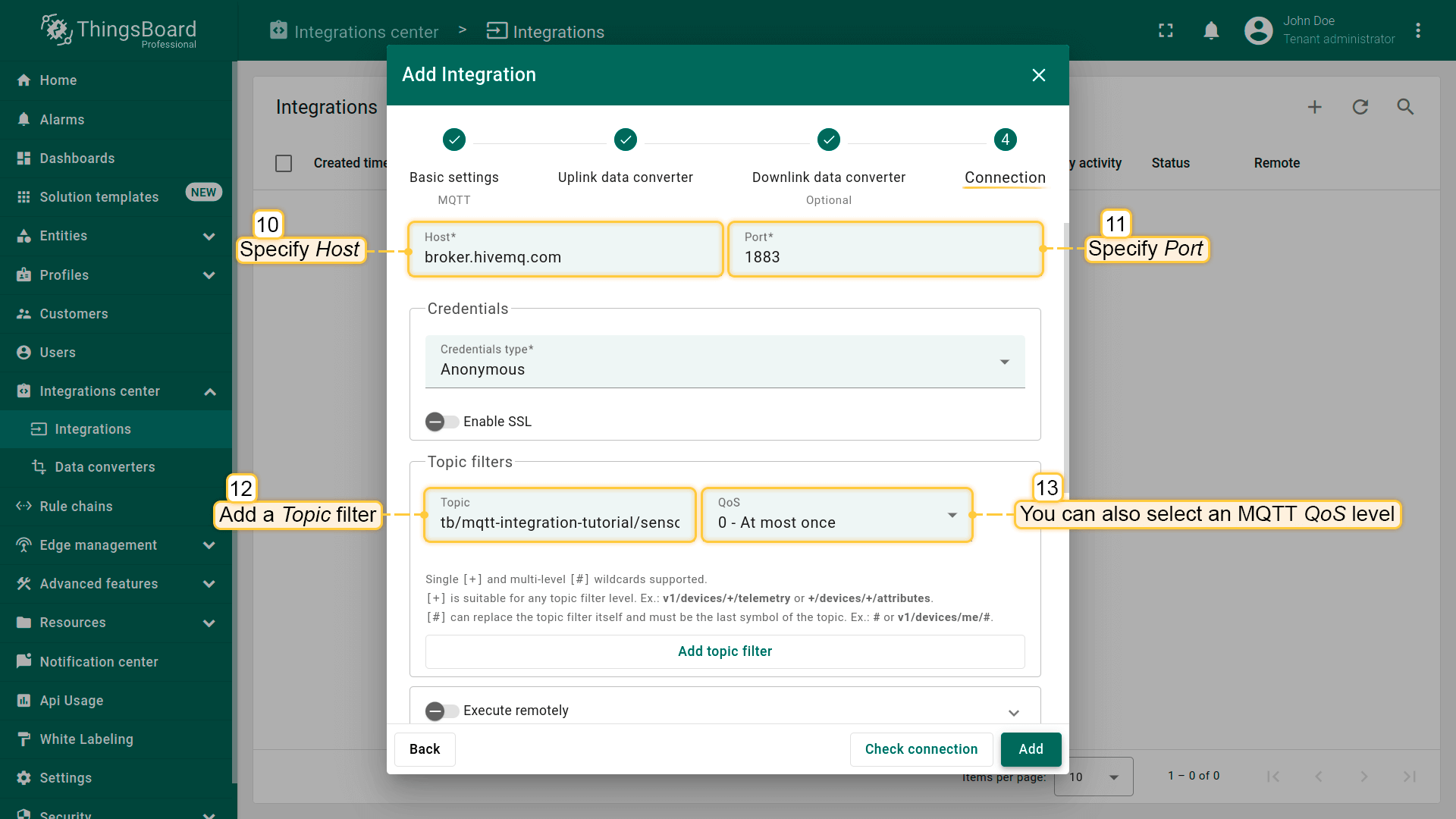Click the Data converters sidebar icon
The image size is (1456, 819).
tap(39, 466)
